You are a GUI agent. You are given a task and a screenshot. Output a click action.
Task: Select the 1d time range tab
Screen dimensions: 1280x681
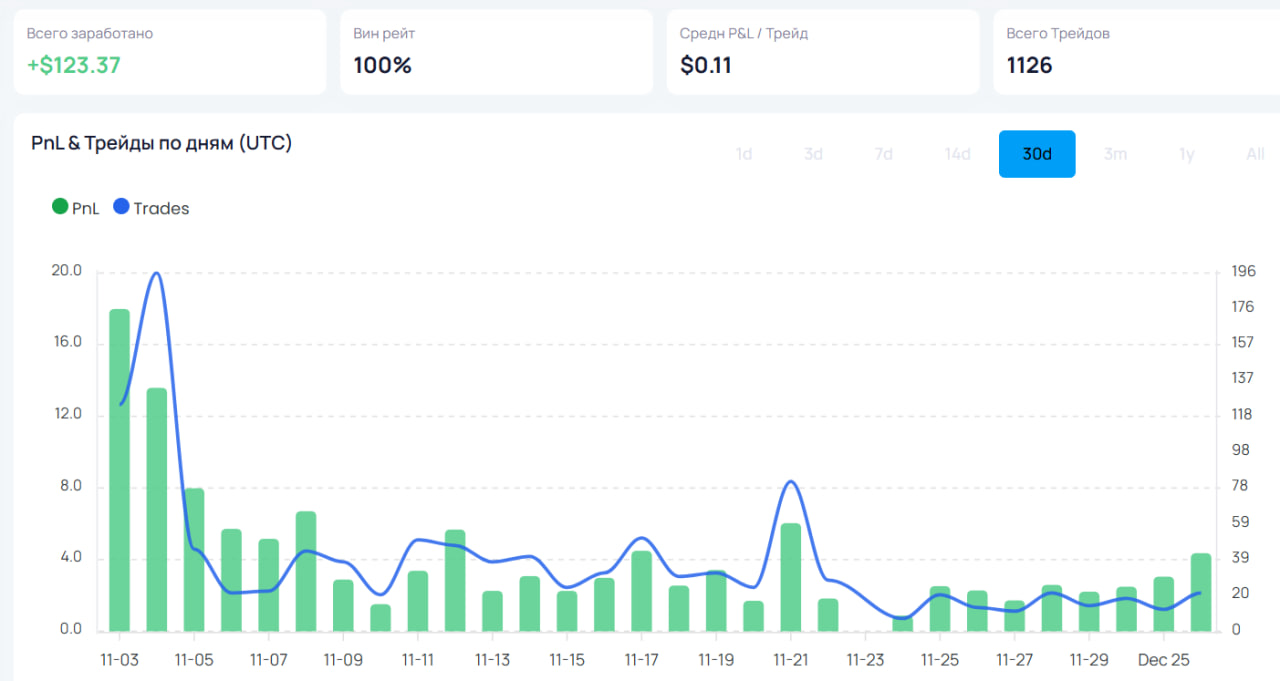pos(744,154)
